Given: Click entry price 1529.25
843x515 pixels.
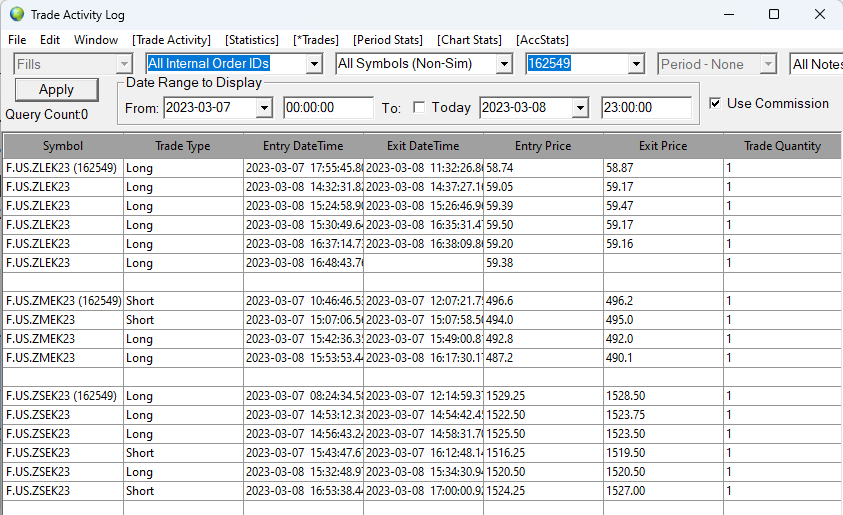Looking at the screenshot, I should click(x=505, y=396).
